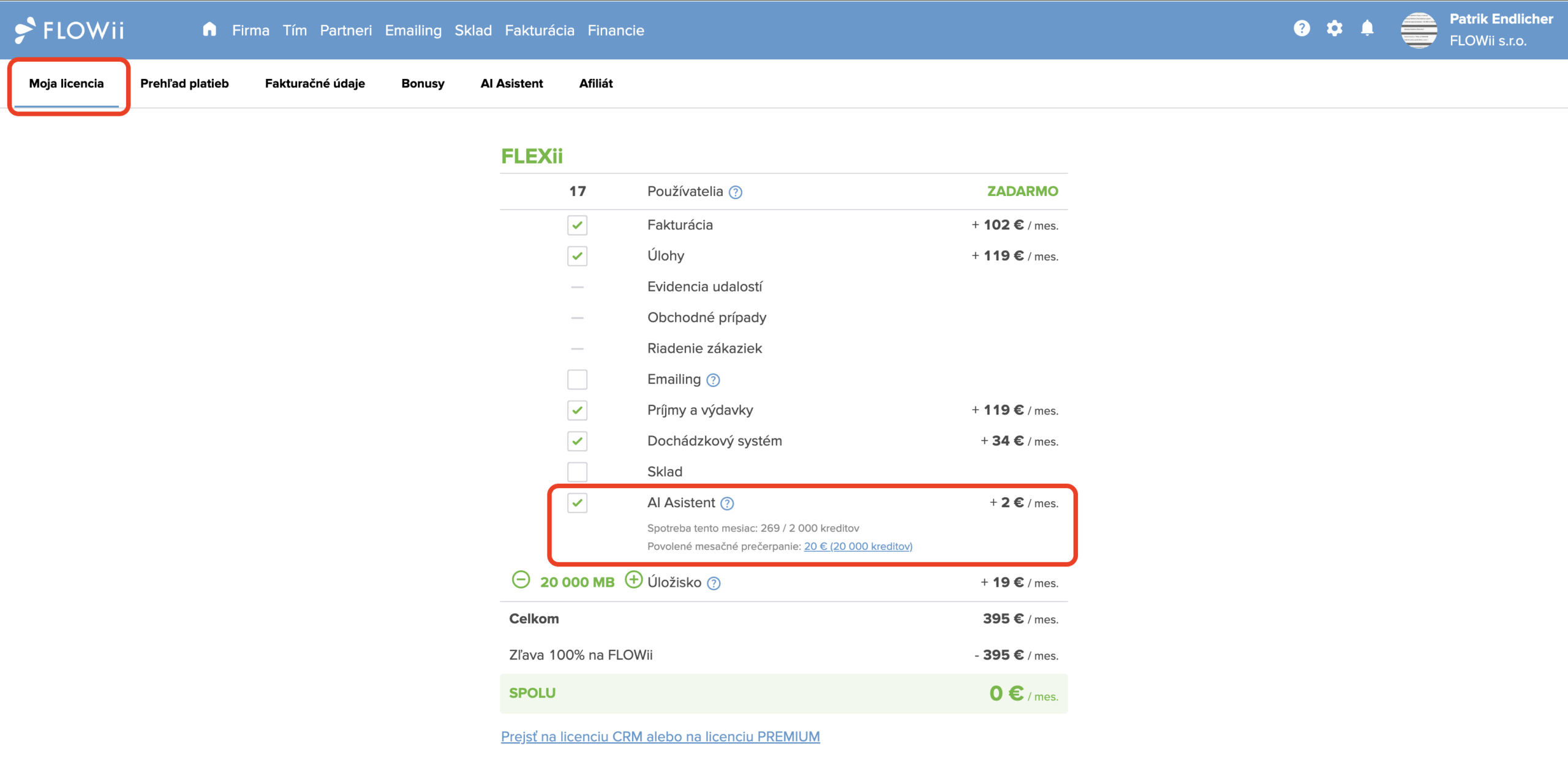Open the Sklad menu in top bar
This screenshot has height=779, width=1568.
[473, 30]
